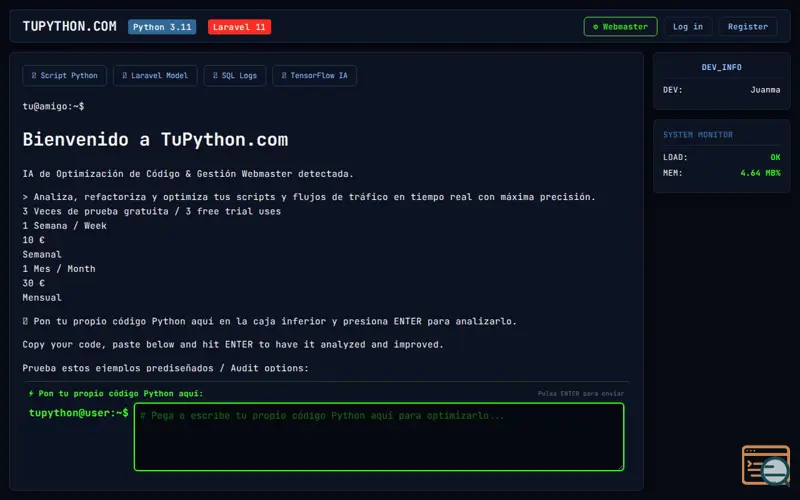800x500 pixels.
Task: Click the SYSTEM MONITOR header
Action: [x=697, y=135]
